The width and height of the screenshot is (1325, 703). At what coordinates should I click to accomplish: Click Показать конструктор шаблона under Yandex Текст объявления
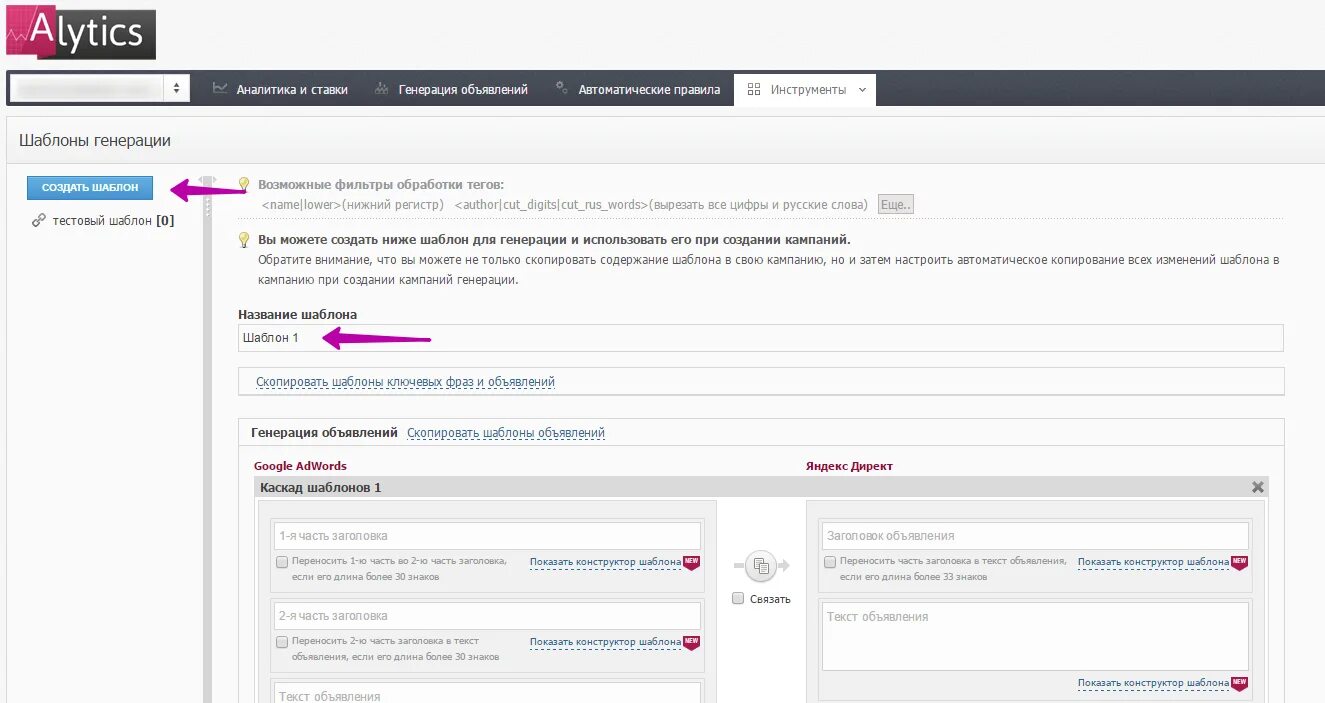(x=1153, y=683)
